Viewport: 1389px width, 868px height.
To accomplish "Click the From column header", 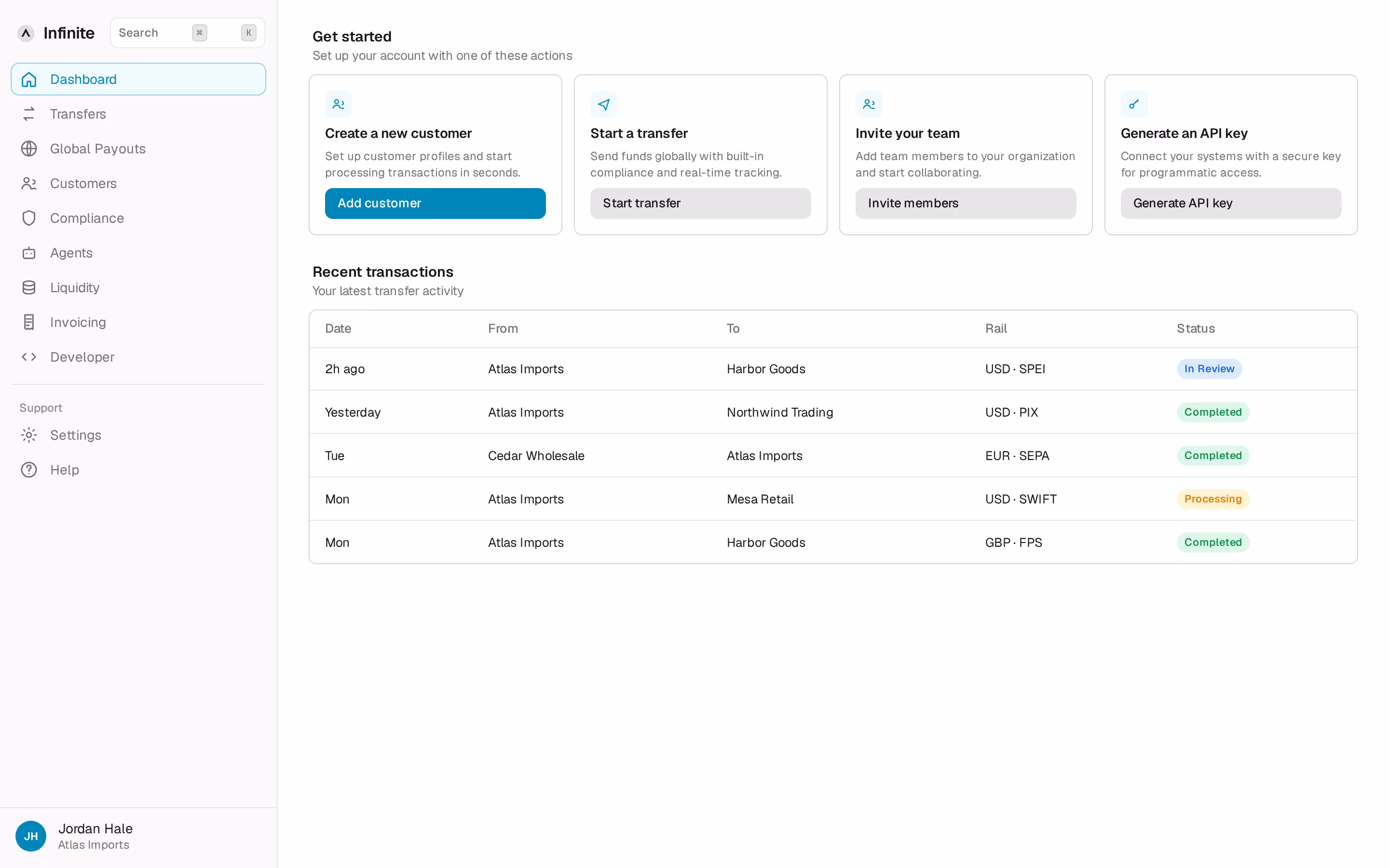I will click(x=503, y=329).
